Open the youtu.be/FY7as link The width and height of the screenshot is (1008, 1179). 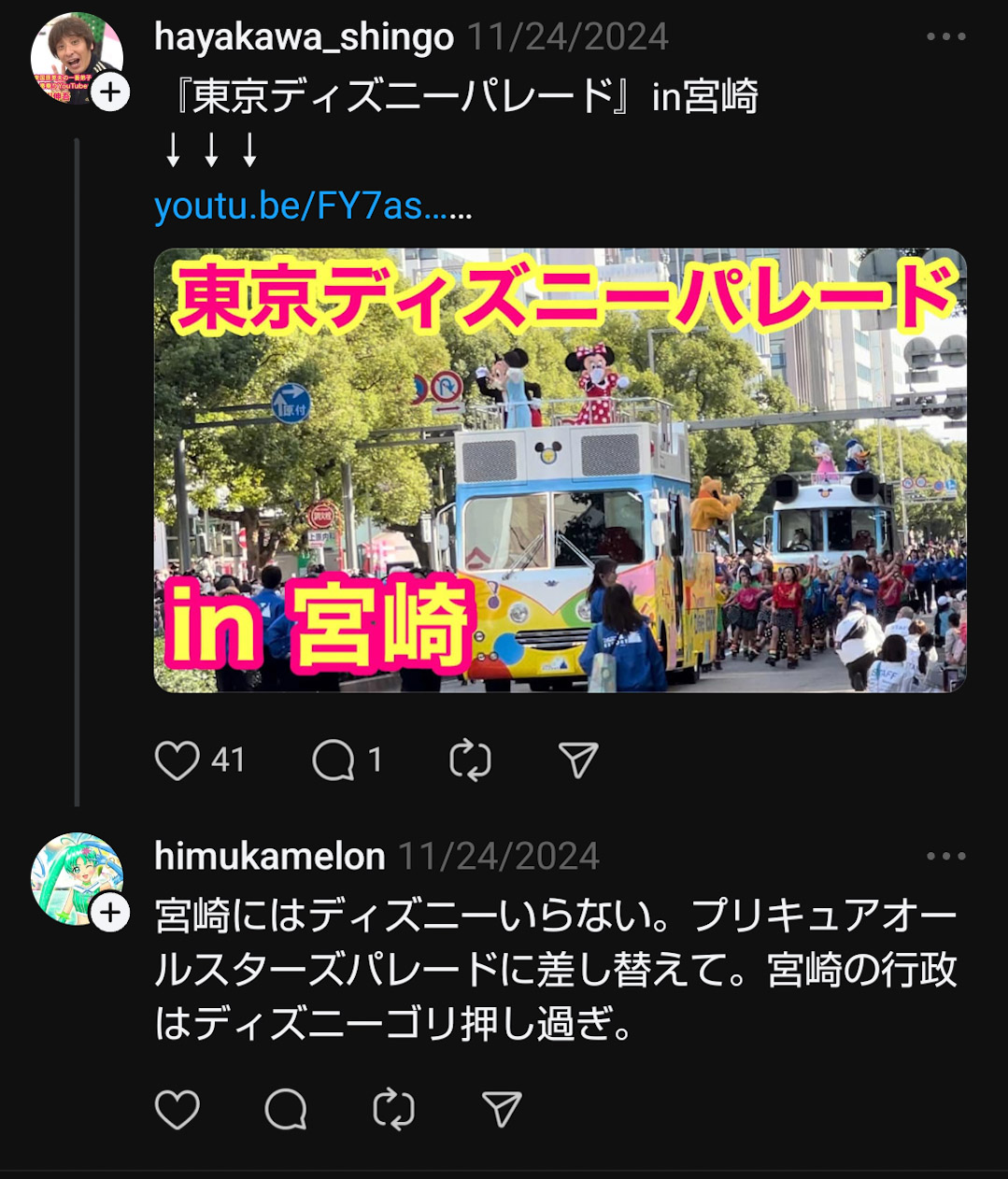tap(313, 206)
